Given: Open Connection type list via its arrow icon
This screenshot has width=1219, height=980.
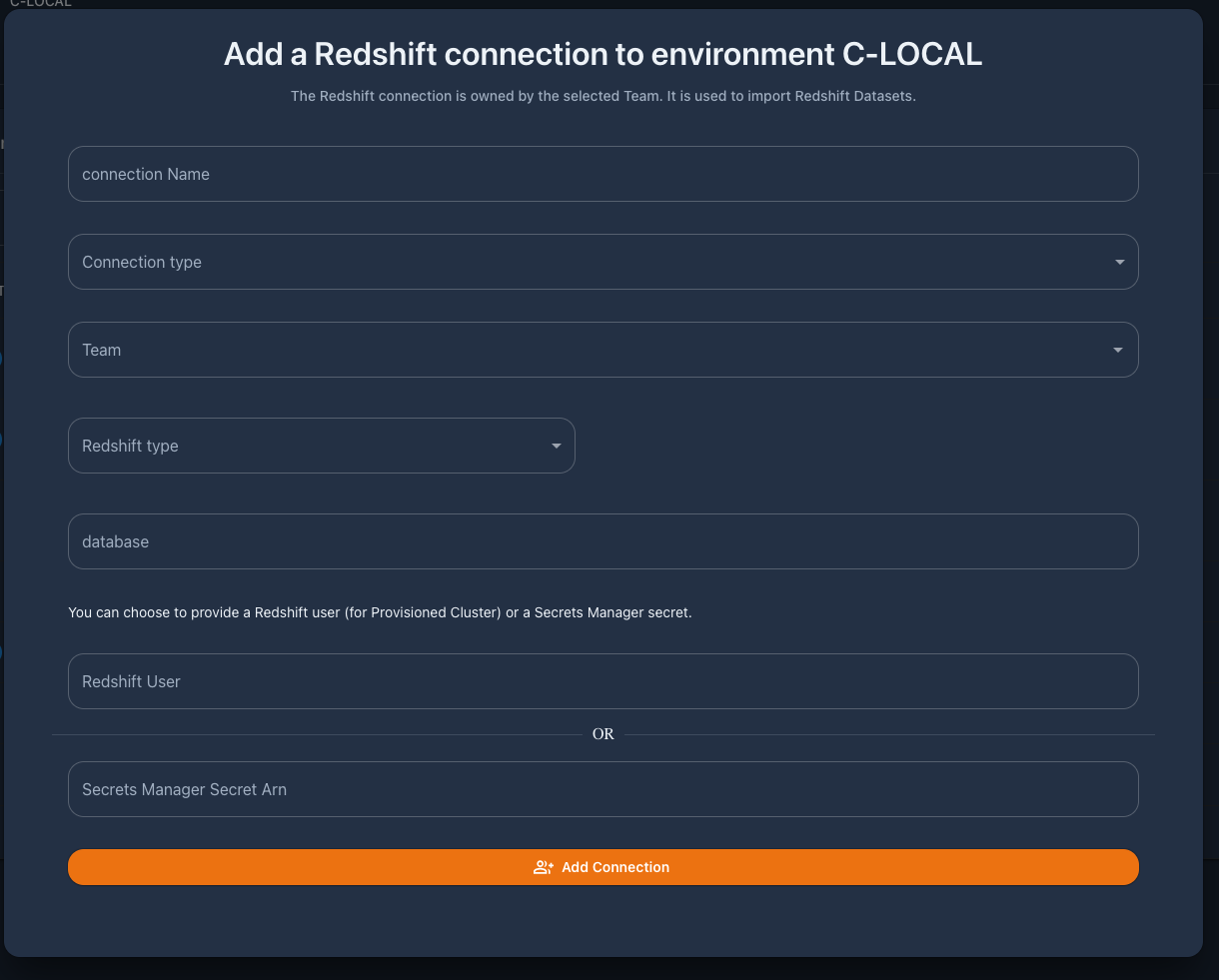Looking at the screenshot, I should [x=1119, y=262].
